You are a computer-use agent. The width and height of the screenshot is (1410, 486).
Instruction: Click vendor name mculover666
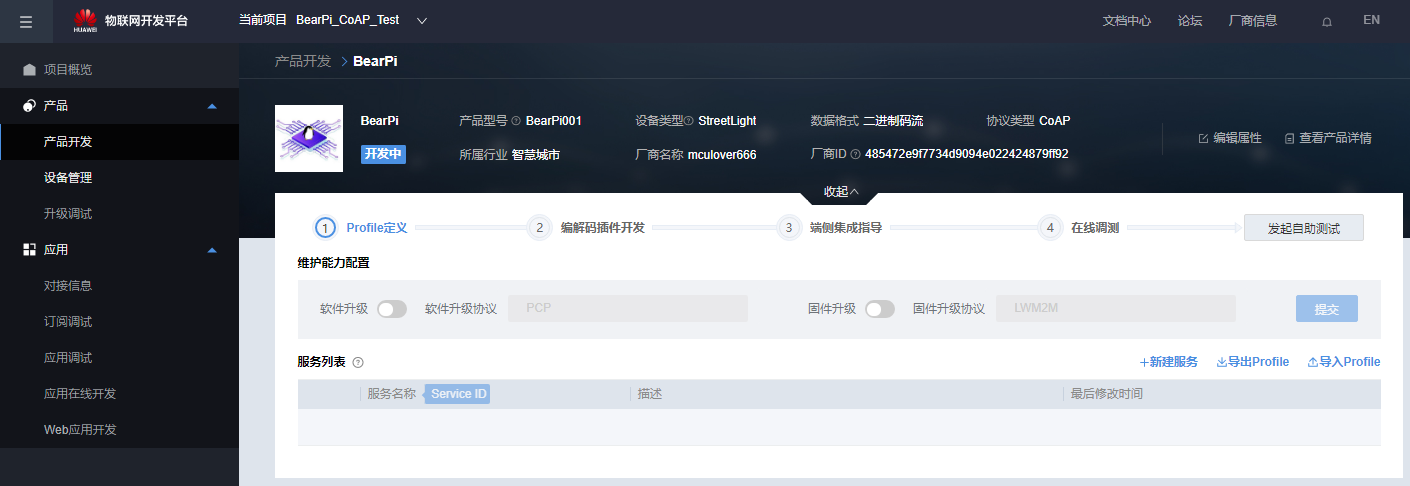coord(722,155)
